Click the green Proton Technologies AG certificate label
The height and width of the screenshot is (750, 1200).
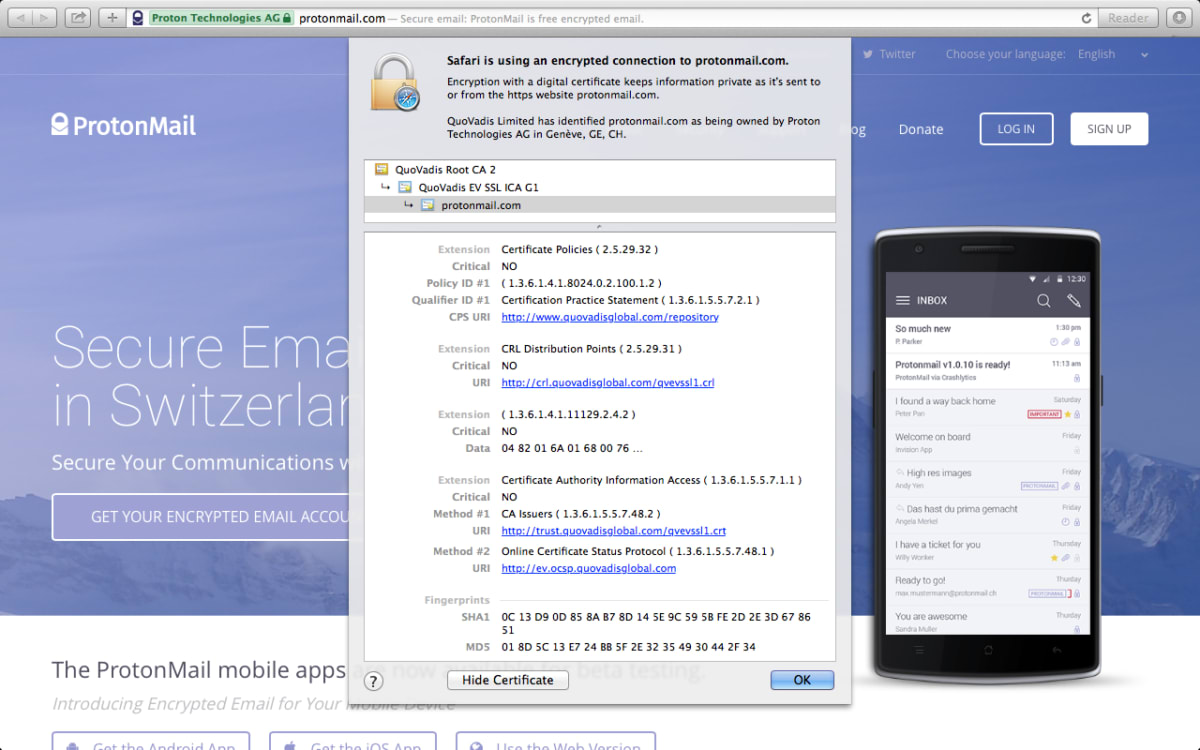[x=221, y=18]
